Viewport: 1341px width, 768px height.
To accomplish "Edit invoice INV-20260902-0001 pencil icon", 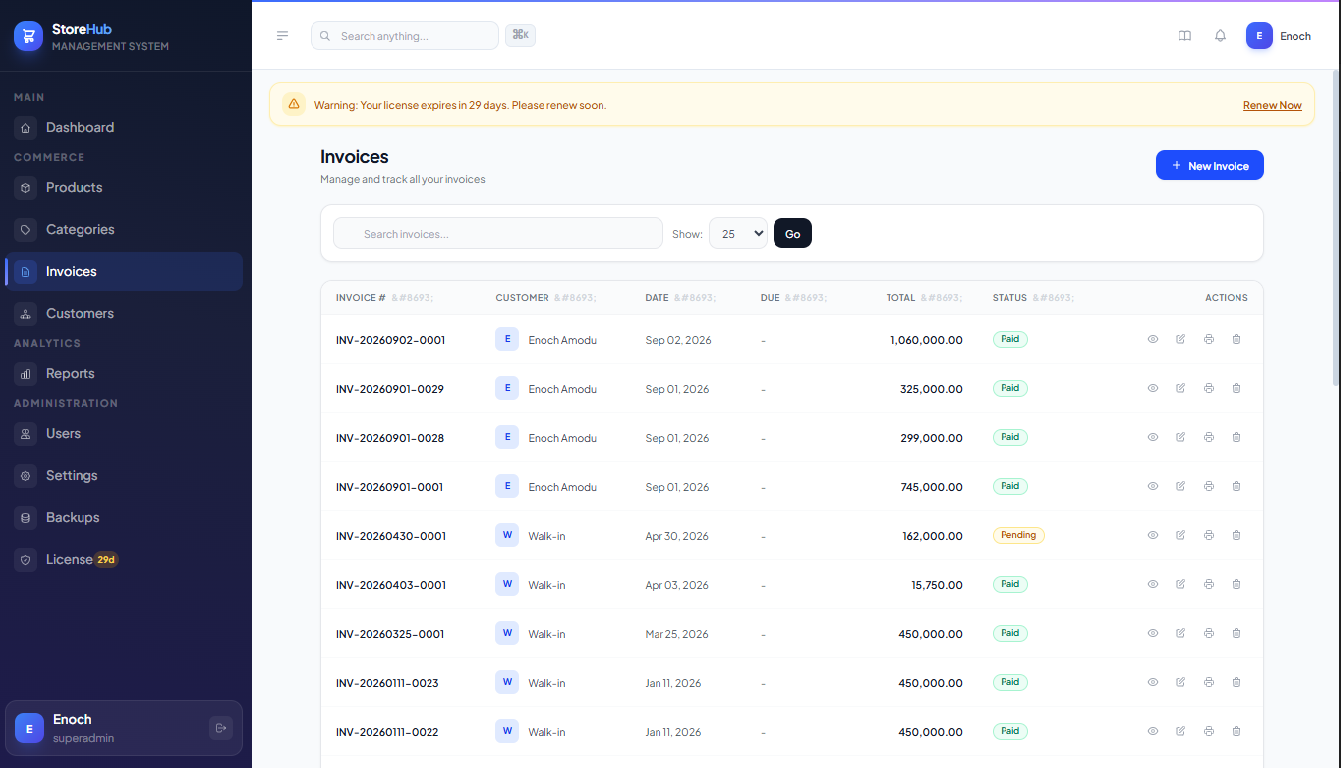I will coord(1181,340).
